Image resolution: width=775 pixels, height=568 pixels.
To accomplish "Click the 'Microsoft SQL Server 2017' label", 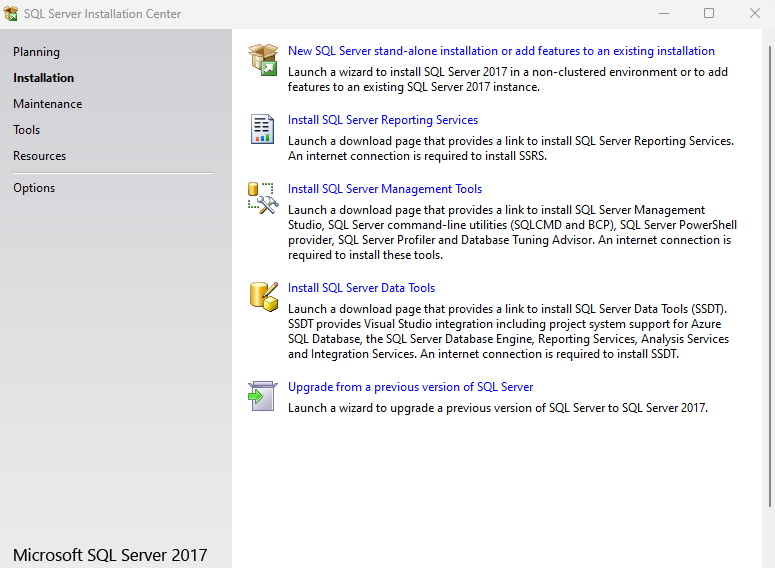I will pos(110,555).
